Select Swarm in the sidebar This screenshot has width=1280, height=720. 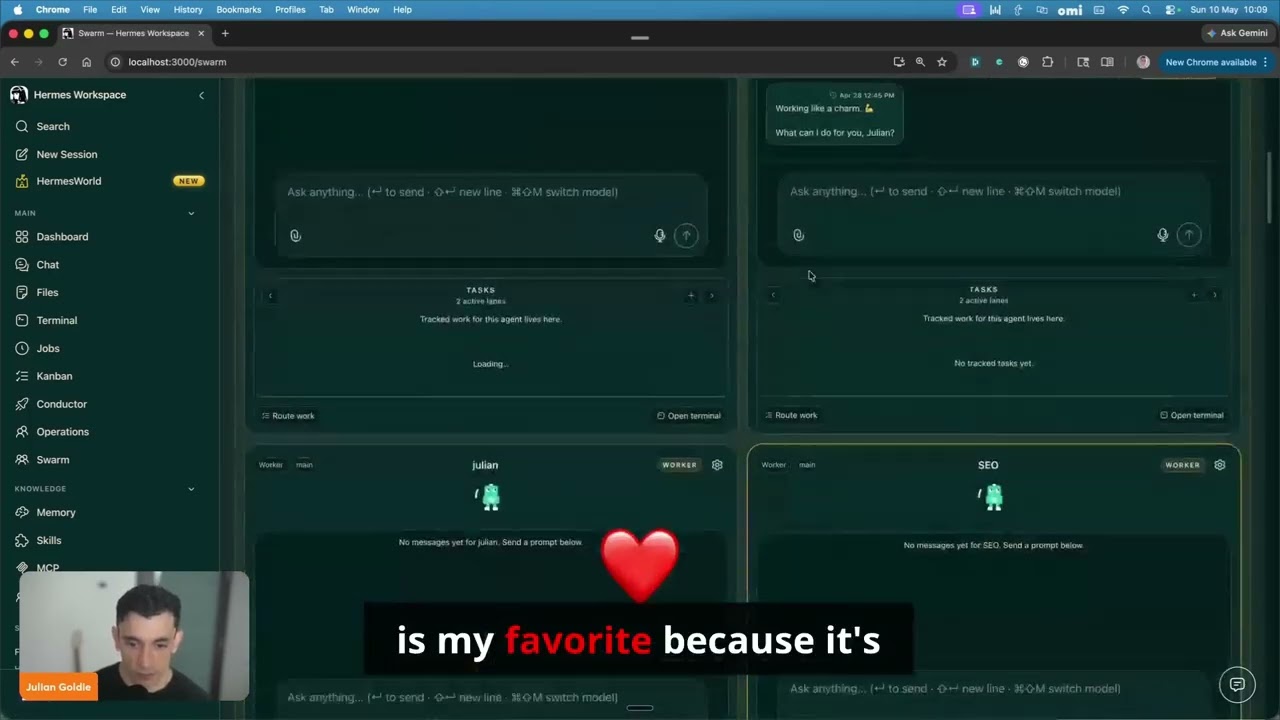(x=53, y=460)
